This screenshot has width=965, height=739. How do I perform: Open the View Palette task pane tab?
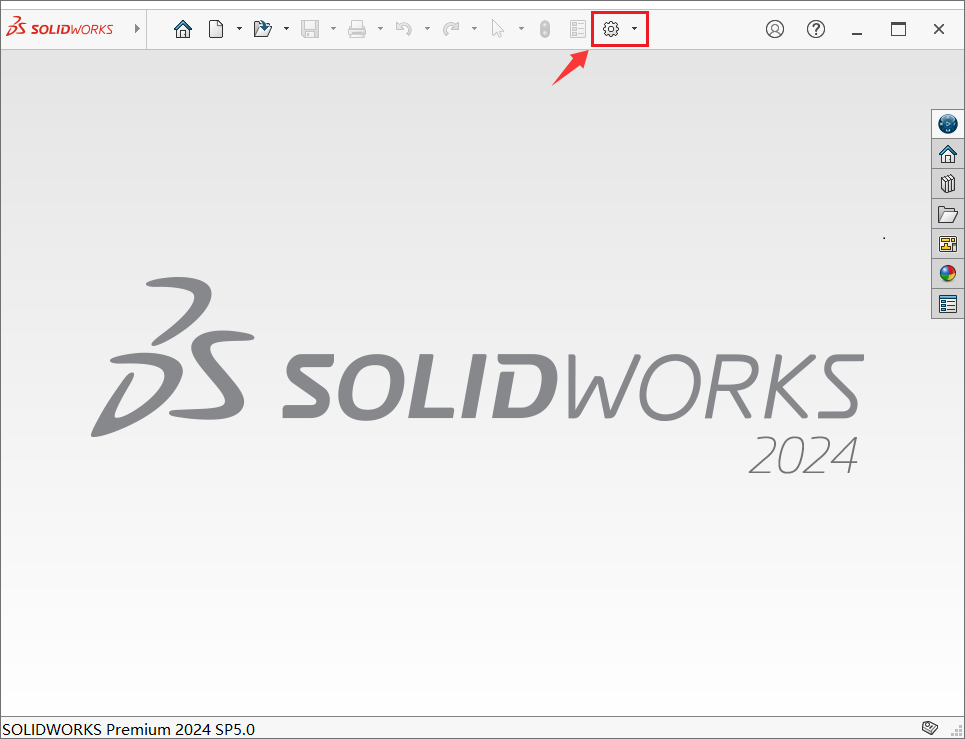point(948,244)
